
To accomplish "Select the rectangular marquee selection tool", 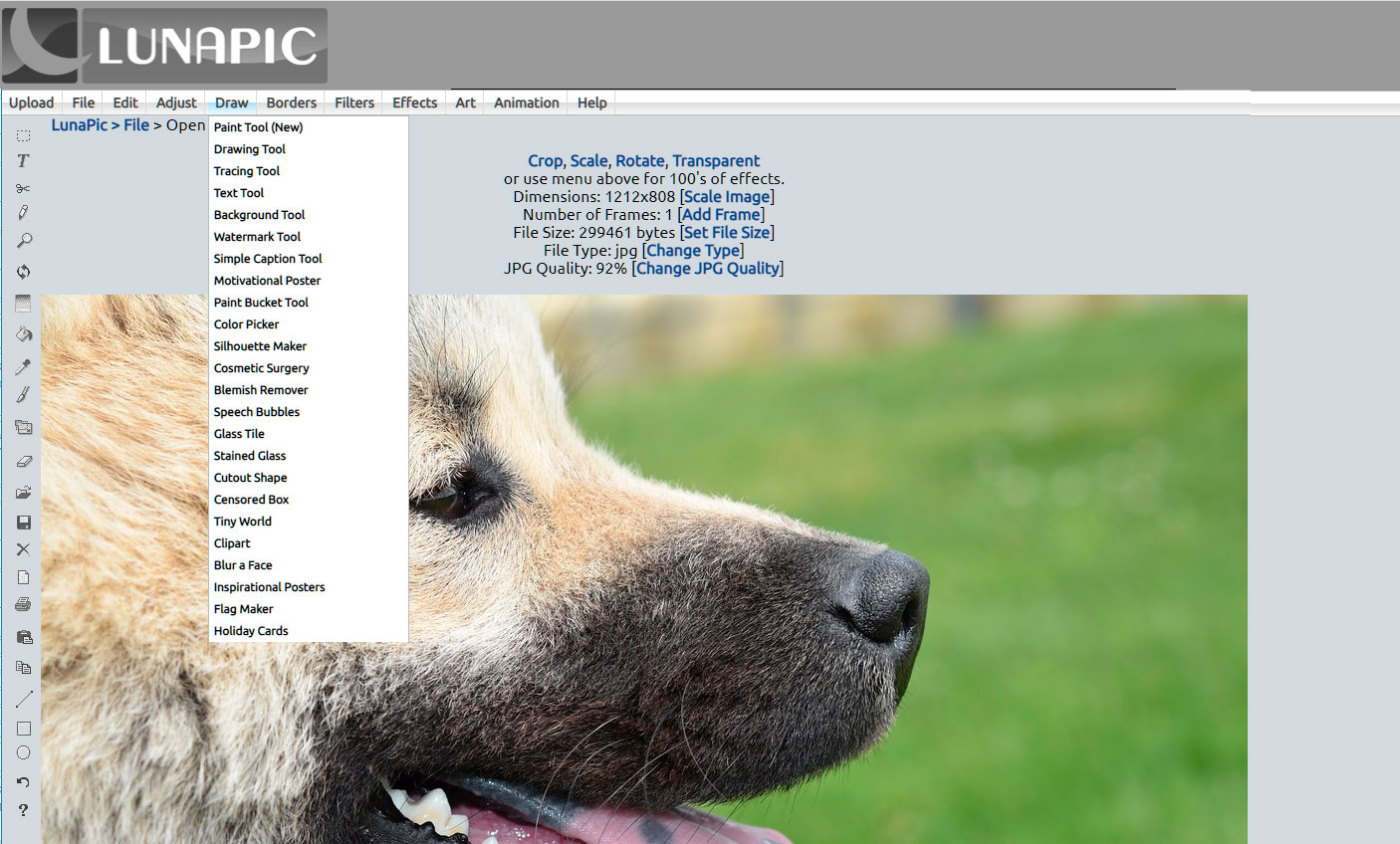I will [23, 135].
